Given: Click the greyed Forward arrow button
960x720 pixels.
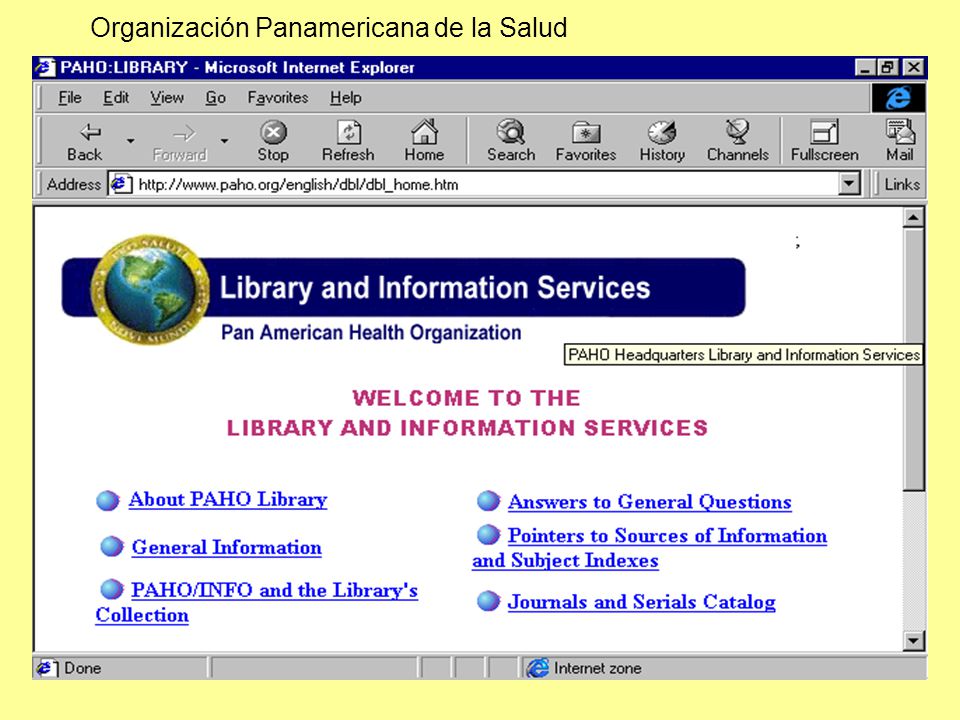Looking at the screenshot, I should tap(180, 141).
